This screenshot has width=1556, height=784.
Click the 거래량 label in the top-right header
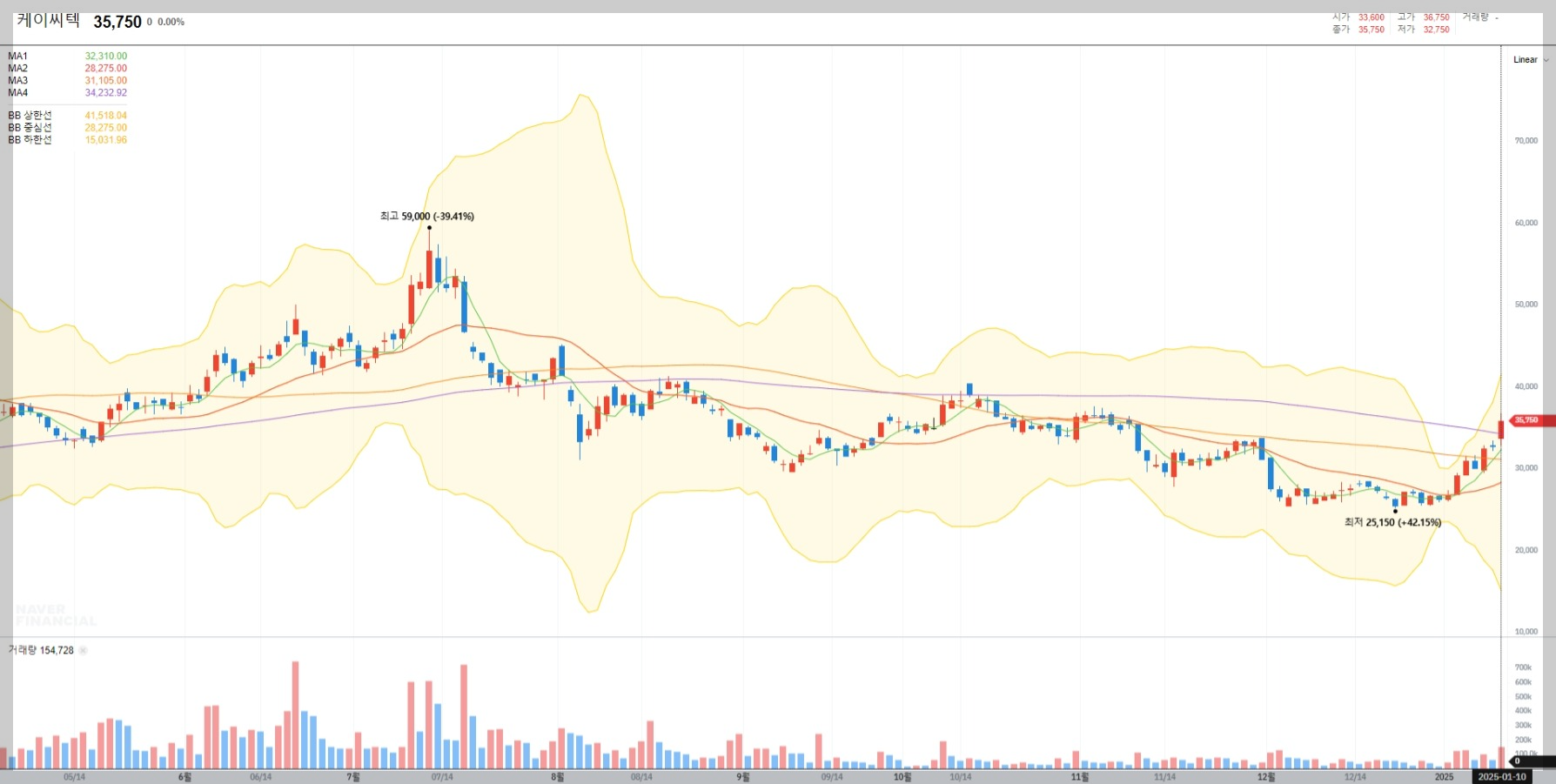click(x=1475, y=17)
